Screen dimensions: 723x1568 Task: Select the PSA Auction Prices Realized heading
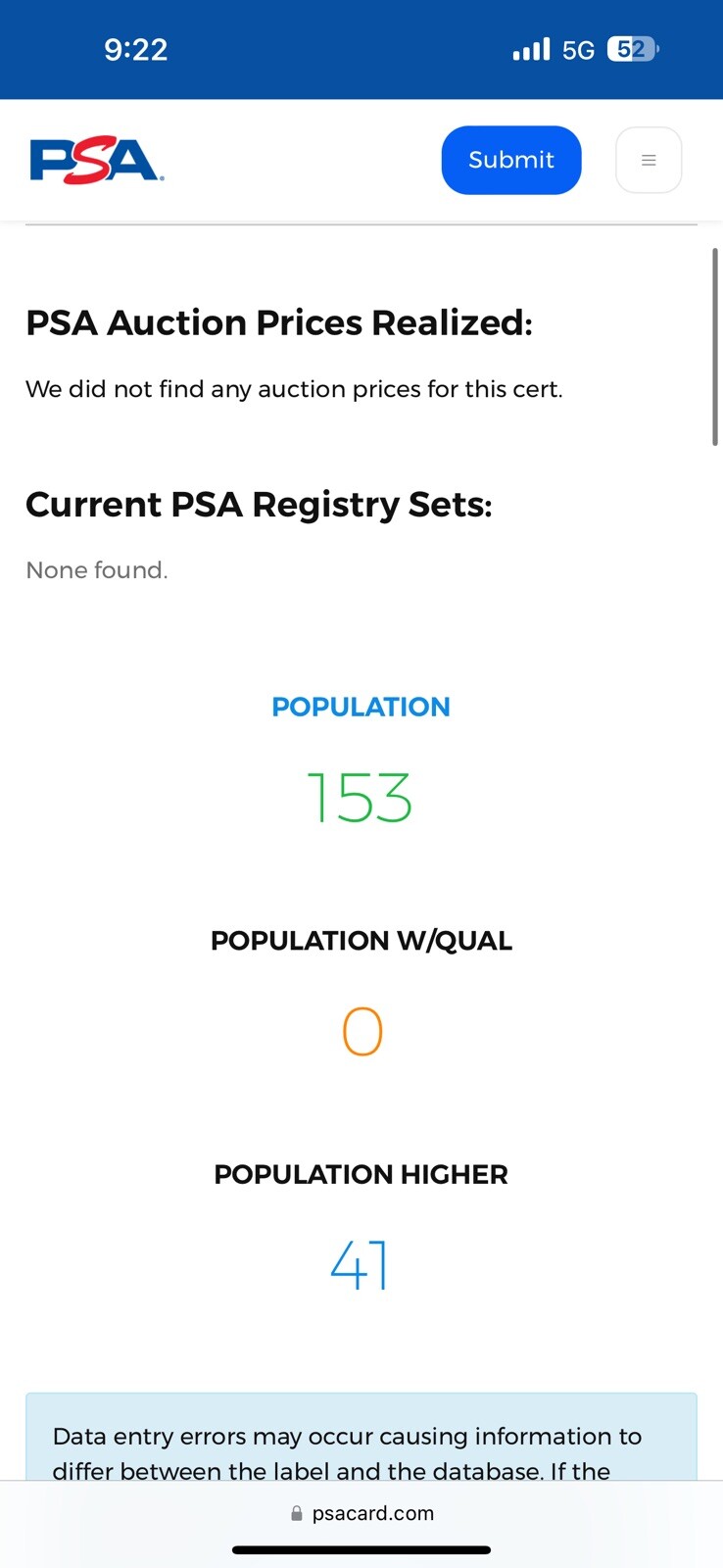point(279,322)
